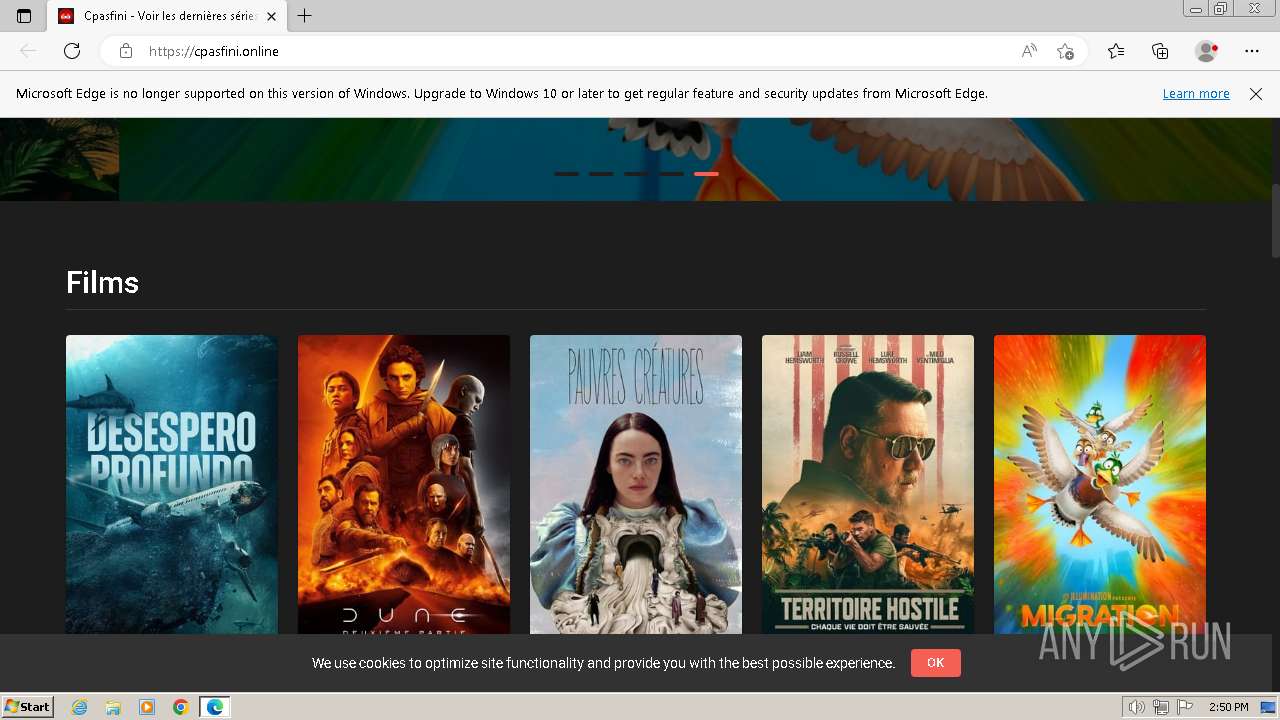Open Edge Settings and more menu
Viewport: 1280px width, 720px height.
pyautogui.click(x=1252, y=51)
